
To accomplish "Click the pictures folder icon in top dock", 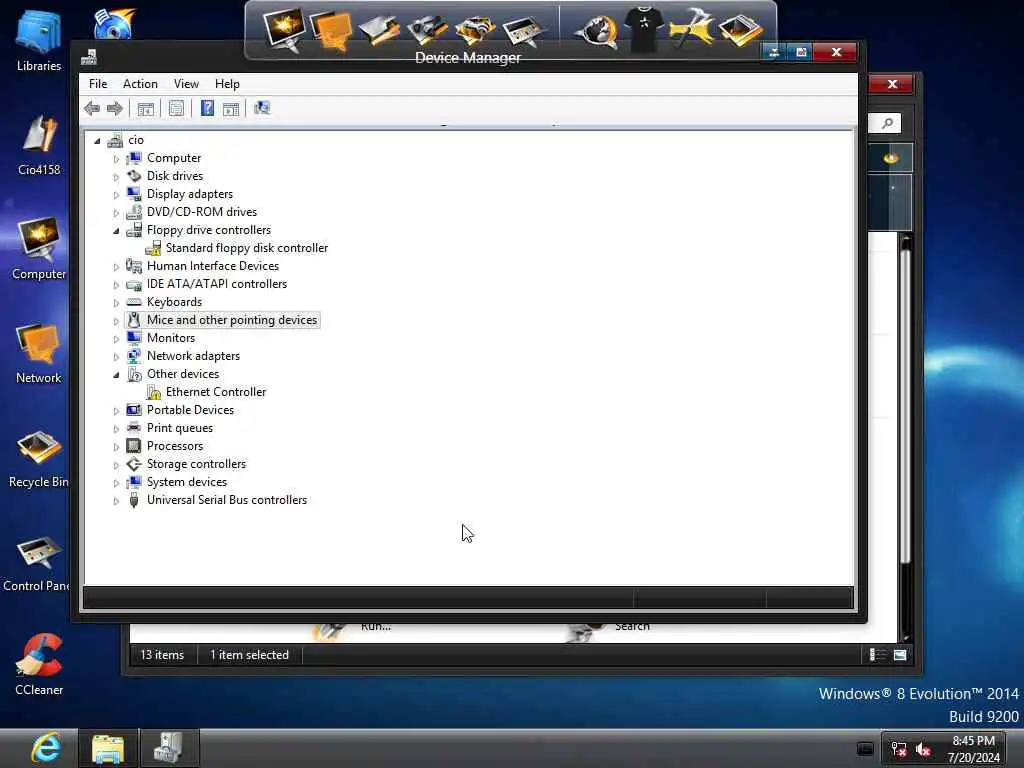I will [x=740, y=31].
